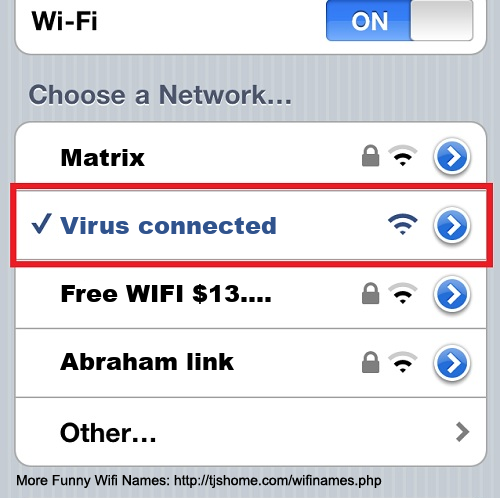Tap the signal icon for Abraham link
500x498 pixels.
click(403, 362)
